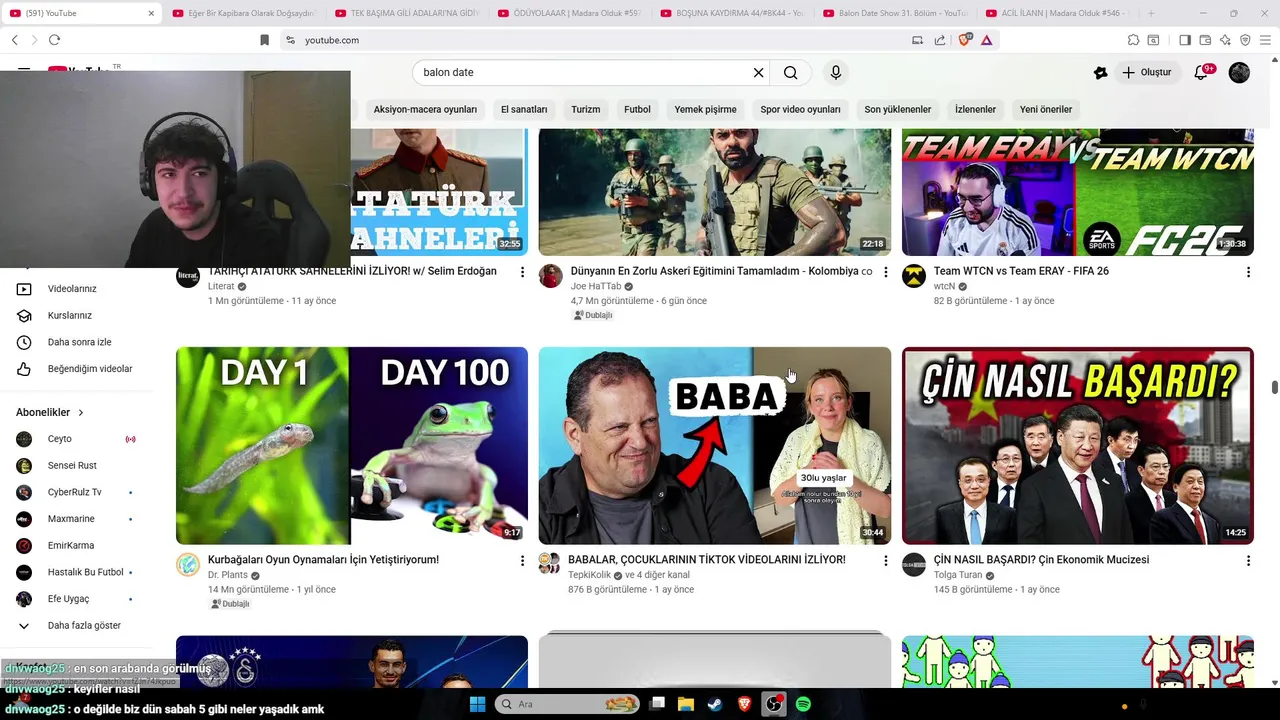Click the black star icon beside Oluştur
1280x720 pixels.
pyautogui.click(x=1101, y=72)
